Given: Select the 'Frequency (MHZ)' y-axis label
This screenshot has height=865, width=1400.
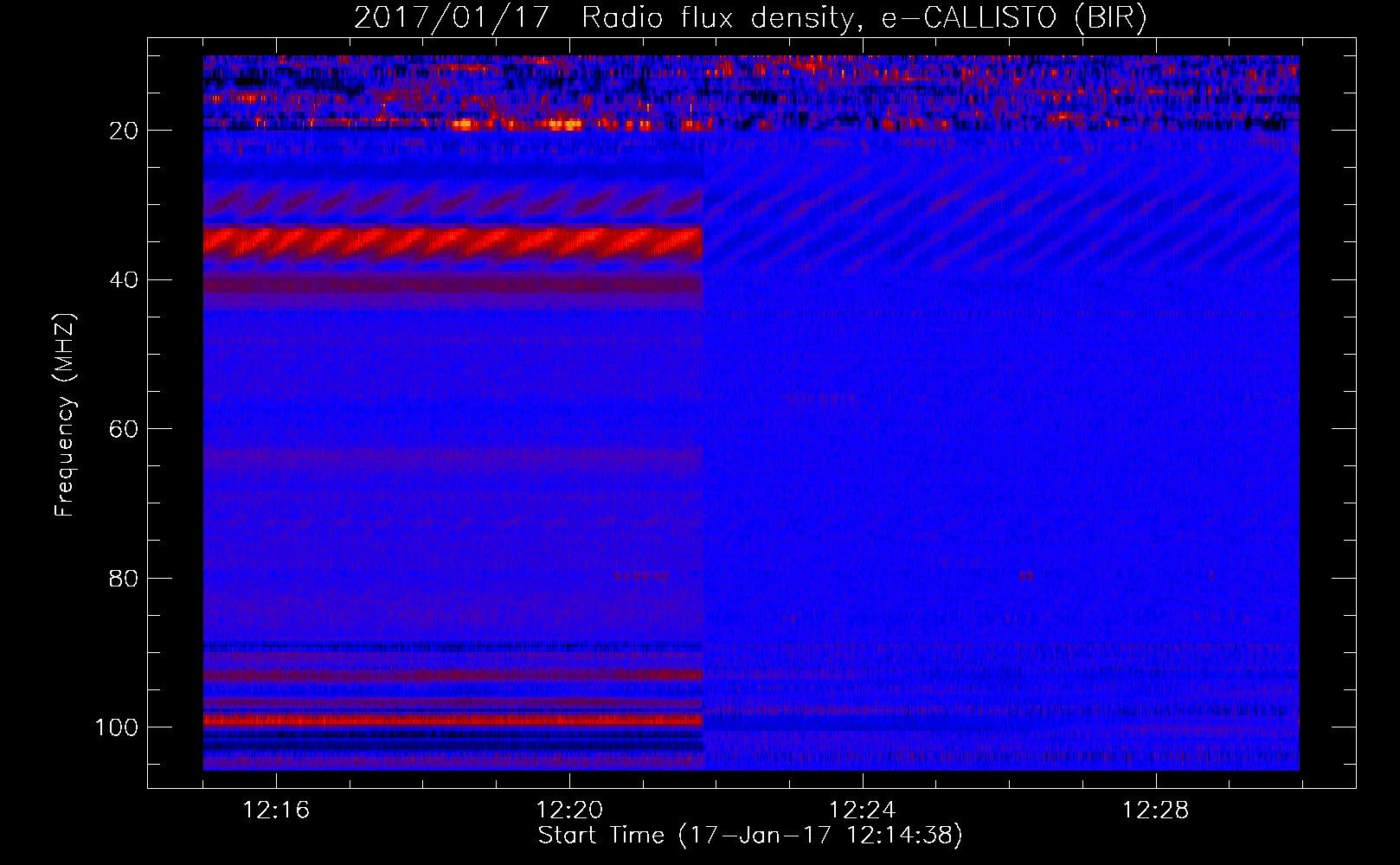Looking at the screenshot, I should click(65, 414).
